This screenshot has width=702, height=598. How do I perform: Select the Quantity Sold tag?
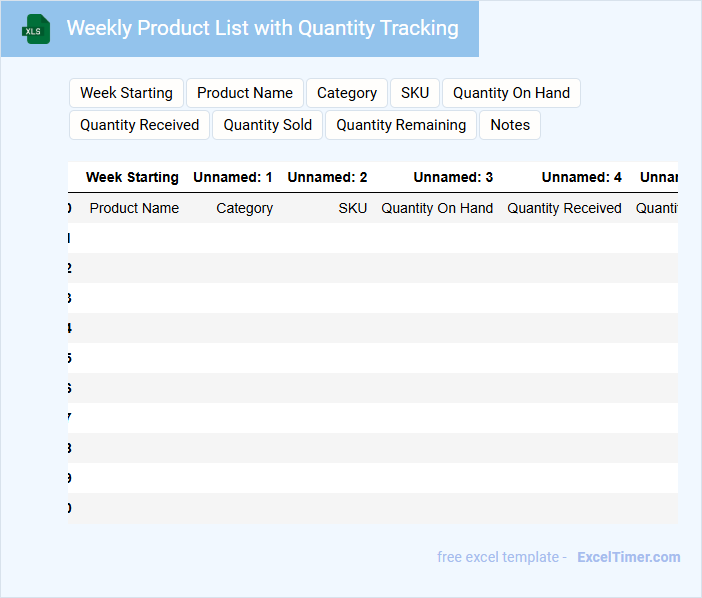point(268,125)
